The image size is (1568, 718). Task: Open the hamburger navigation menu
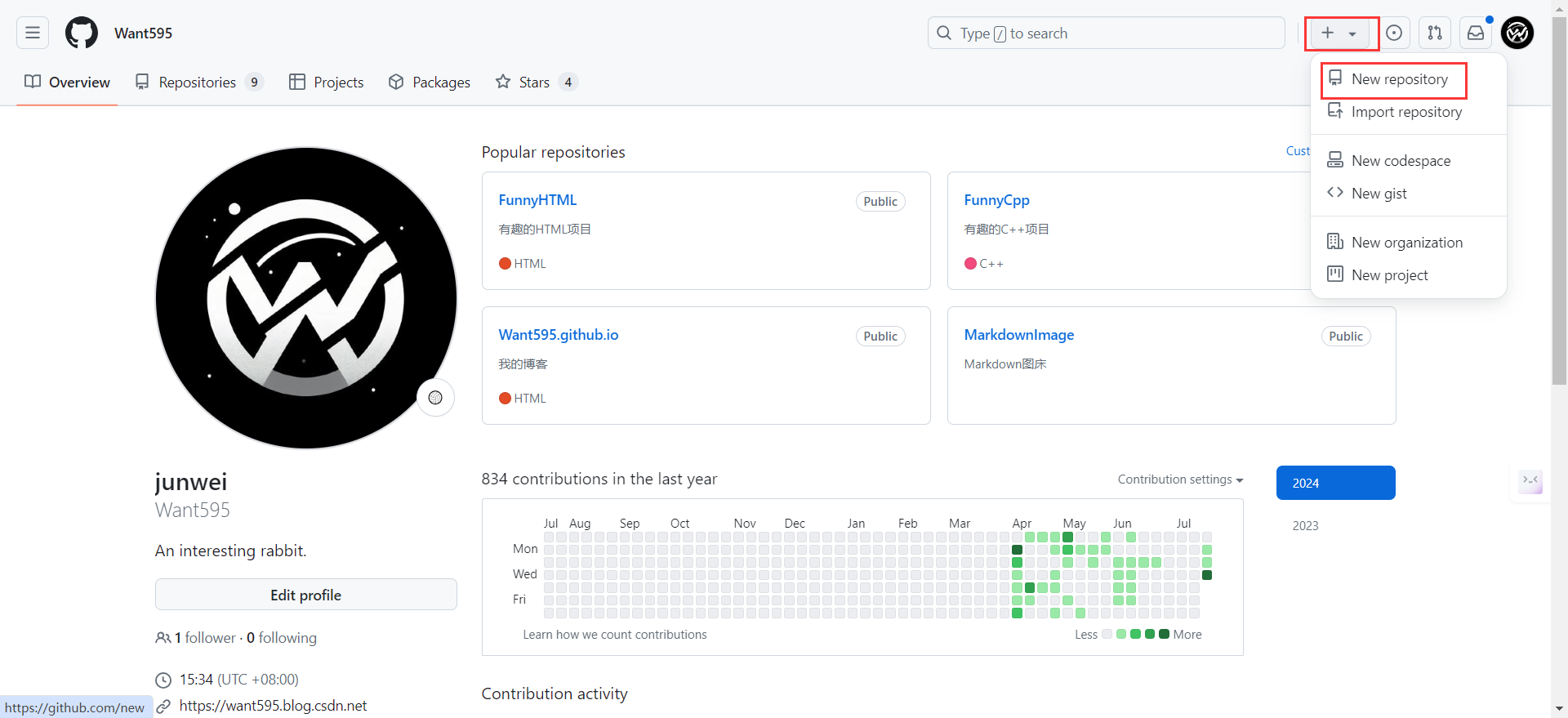click(33, 33)
